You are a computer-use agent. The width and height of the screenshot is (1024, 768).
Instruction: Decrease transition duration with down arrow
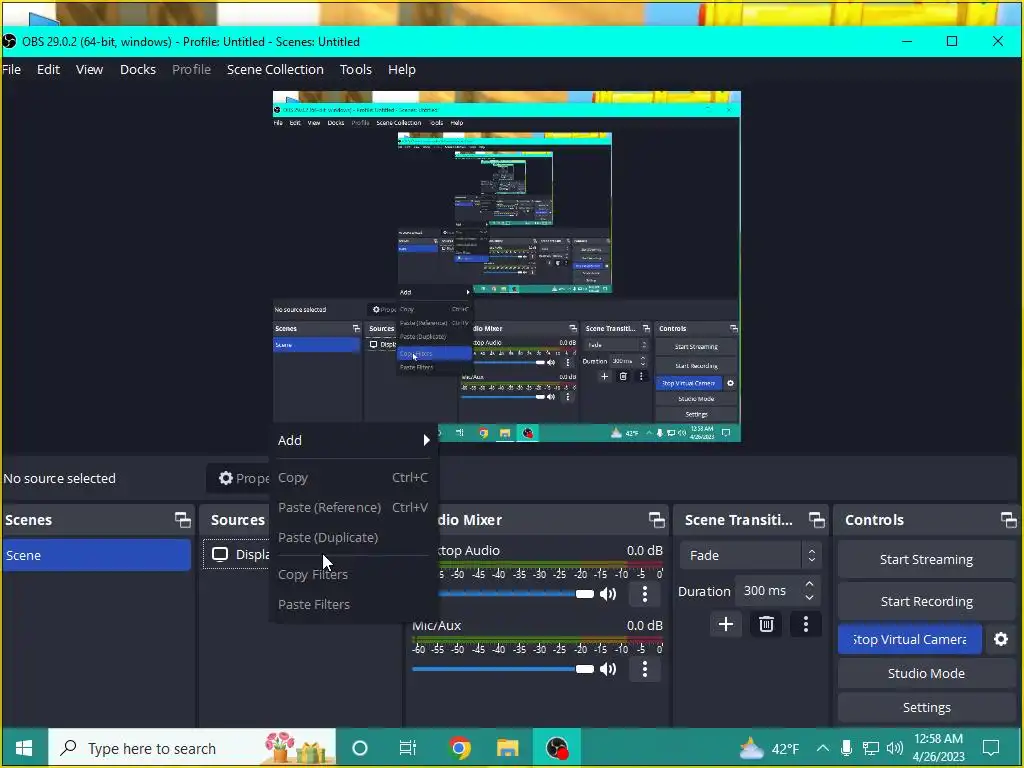[810, 598]
